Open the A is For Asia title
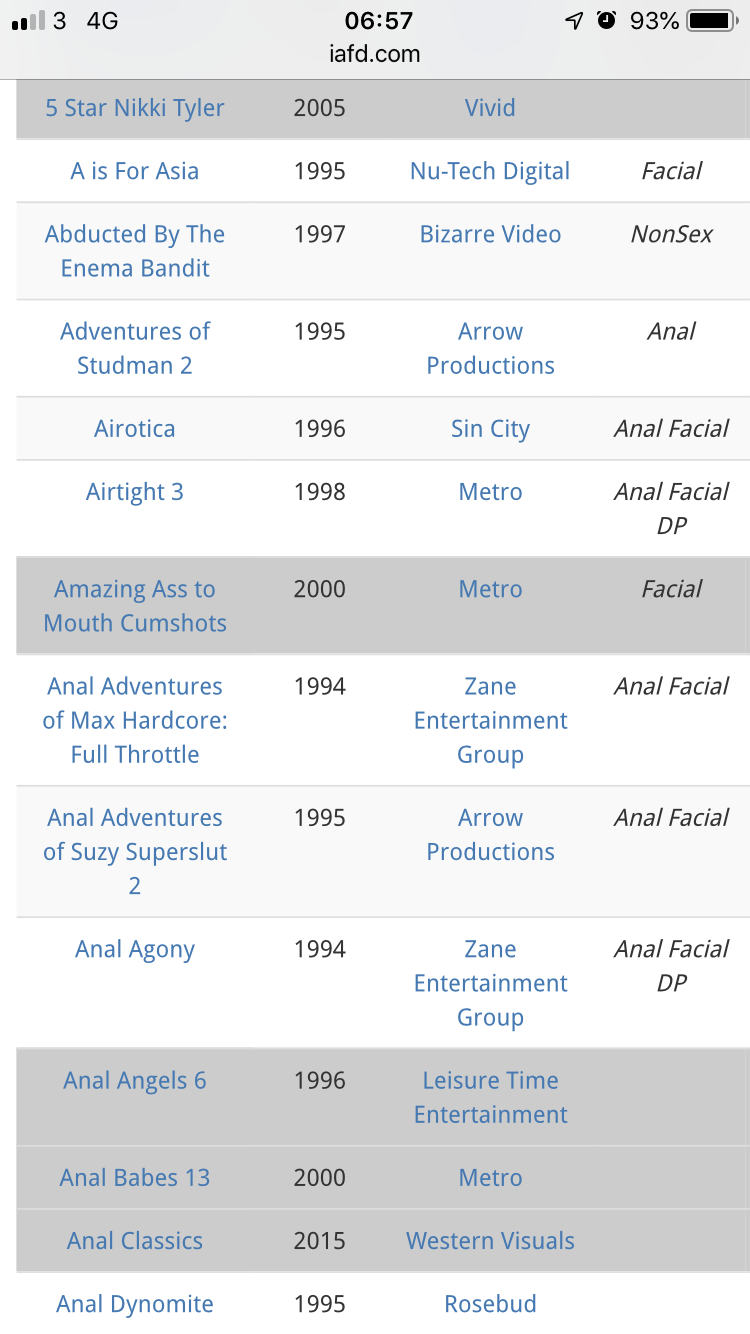Image resolution: width=750 pixels, height=1334 pixels. point(135,171)
